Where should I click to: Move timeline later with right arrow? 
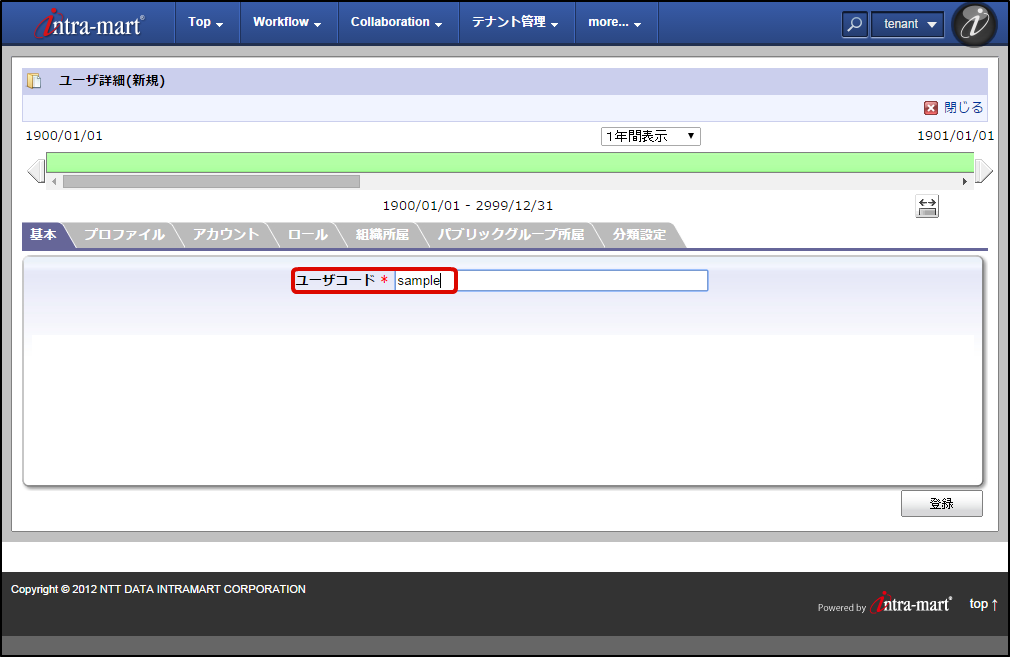[984, 171]
